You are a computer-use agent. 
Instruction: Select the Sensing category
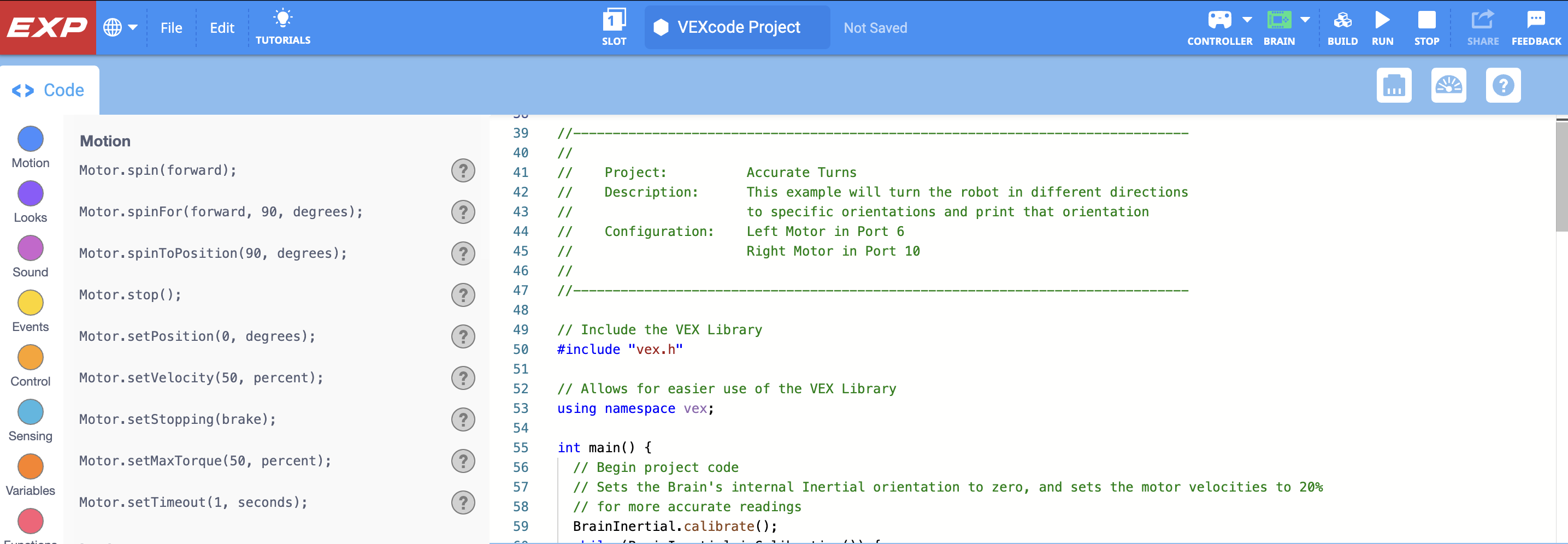coord(30,418)
